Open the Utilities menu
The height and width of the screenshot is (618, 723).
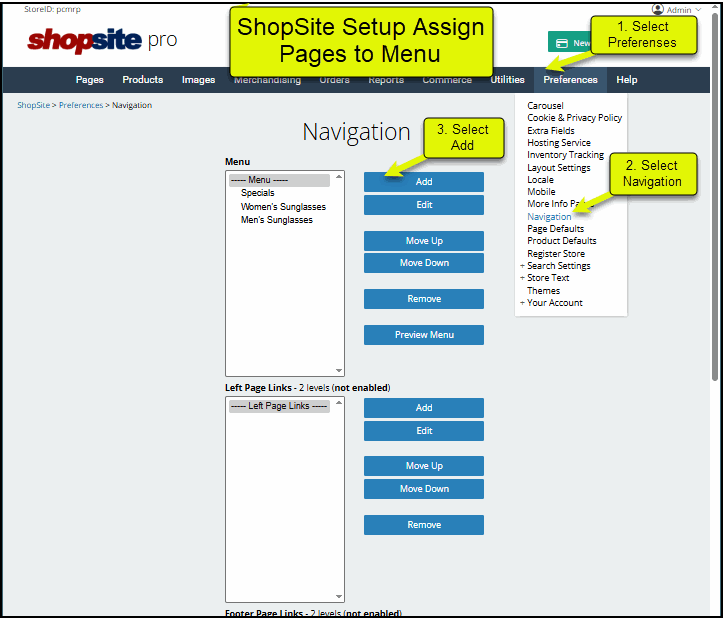pyautogui.click(x=507, y=80)
